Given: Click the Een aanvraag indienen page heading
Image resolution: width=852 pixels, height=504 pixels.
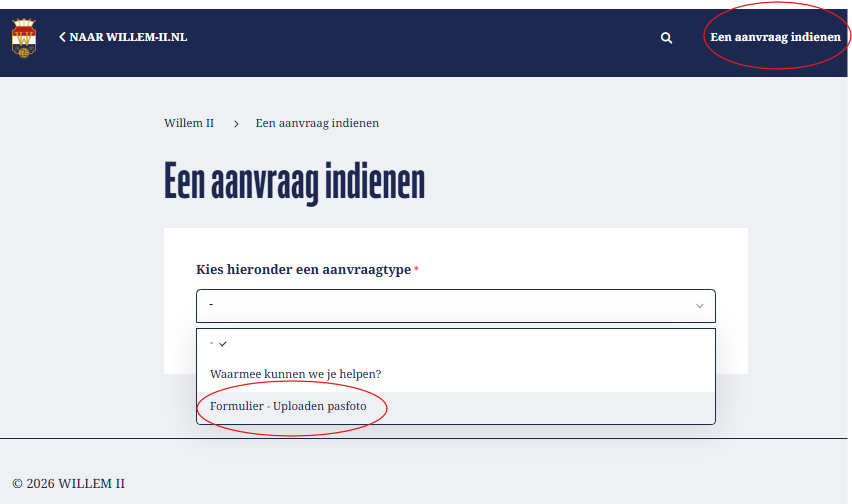Looking at the screenshot, I should pyautogui.click(x=295, y=182).
